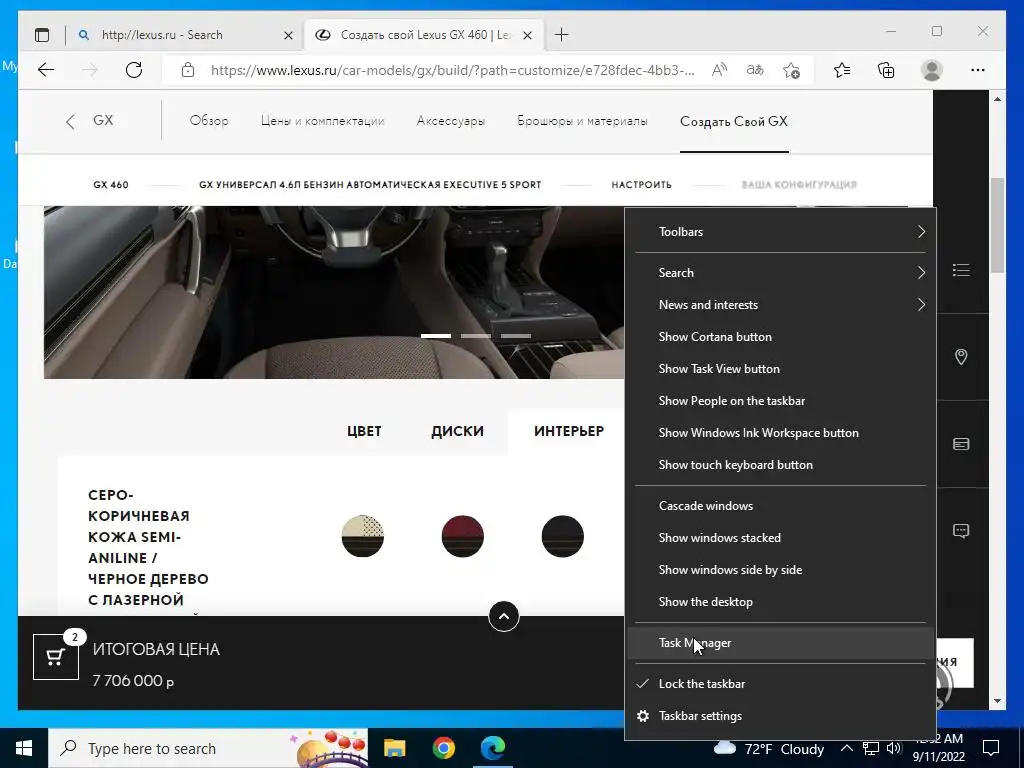Open the chat bubble icon in sidebar
The image size is (1024, 768).
tap(961, 531)
